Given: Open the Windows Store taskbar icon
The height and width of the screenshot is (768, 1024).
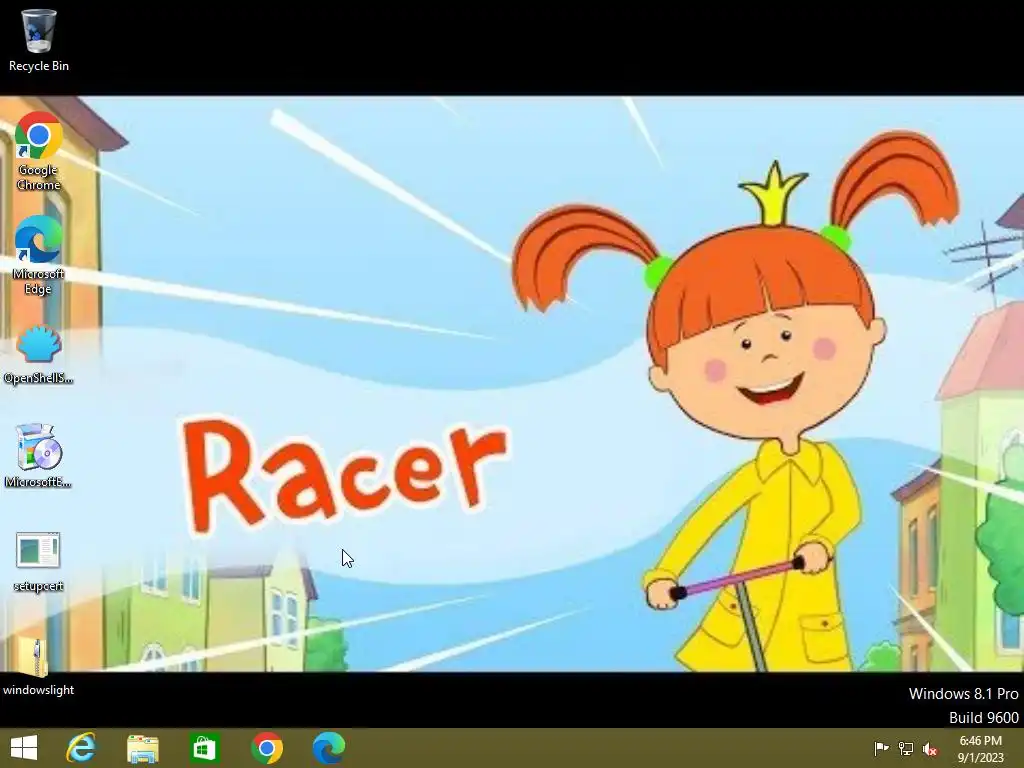Looking at the screenshot, I should pyautogui.click(x=204, y=748).
